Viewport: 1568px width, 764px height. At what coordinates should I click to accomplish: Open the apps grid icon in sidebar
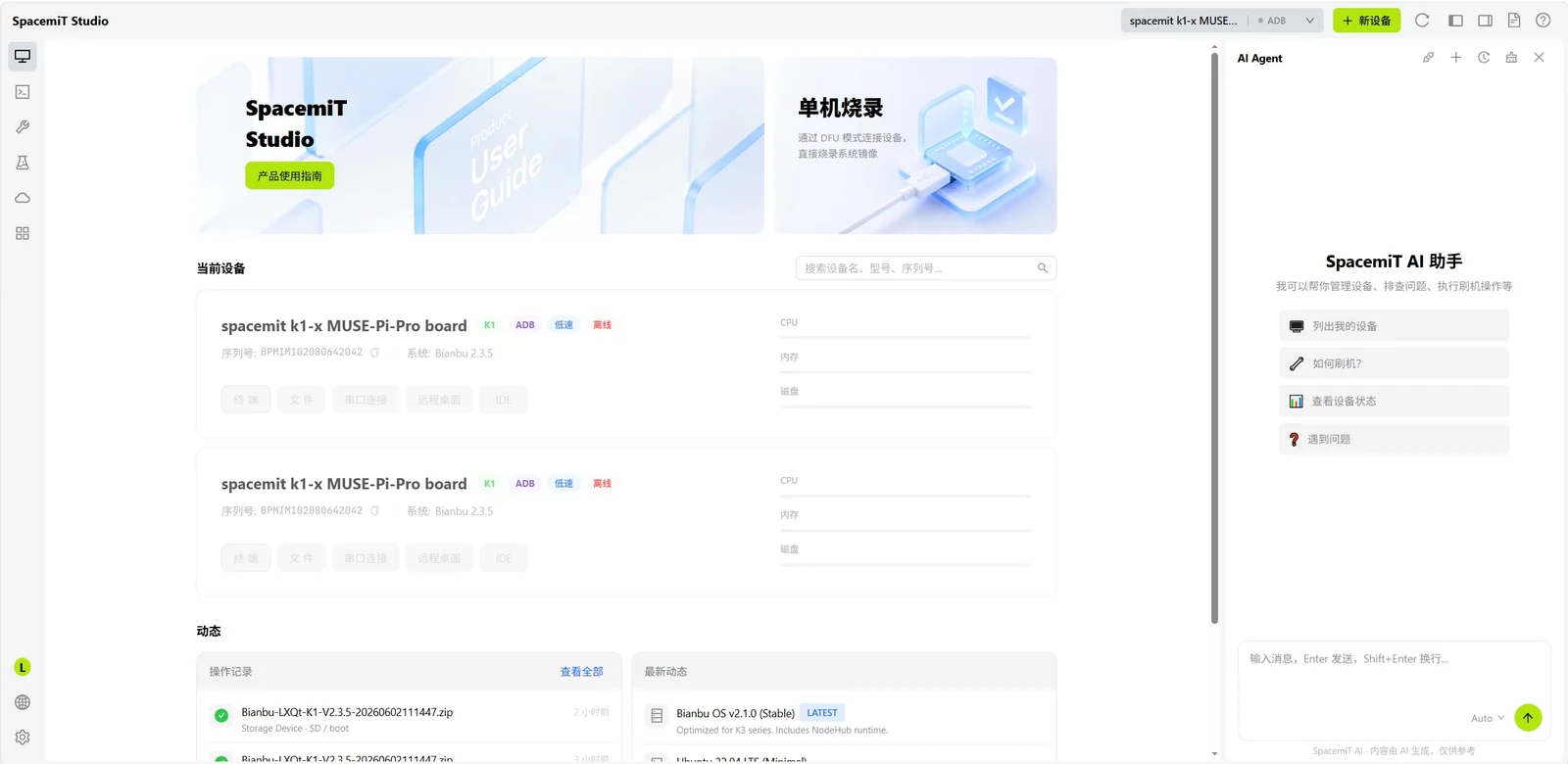pyautogui.click(x=23, y=233)
